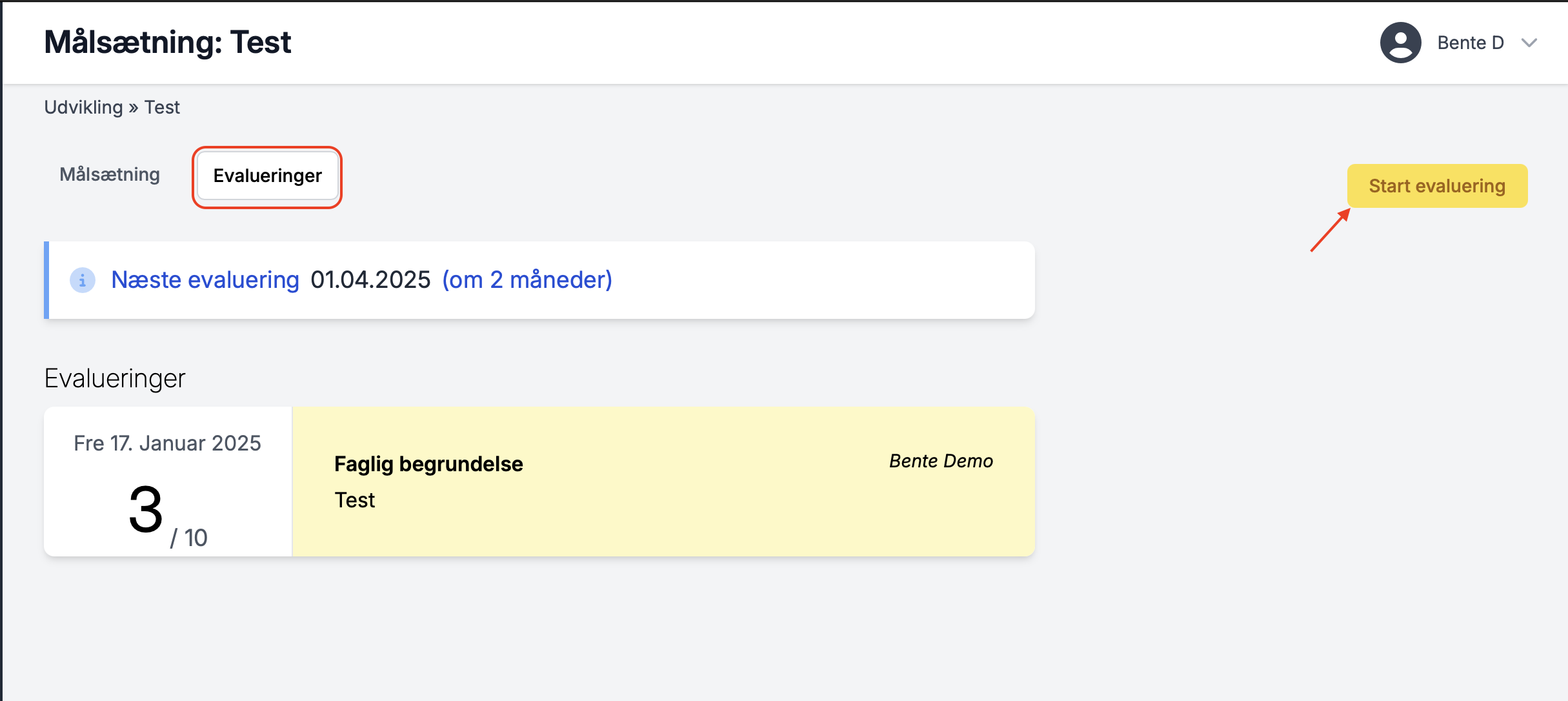Open the Fre 17. Januar 2025 evaluation card

[x=168, y=482]
